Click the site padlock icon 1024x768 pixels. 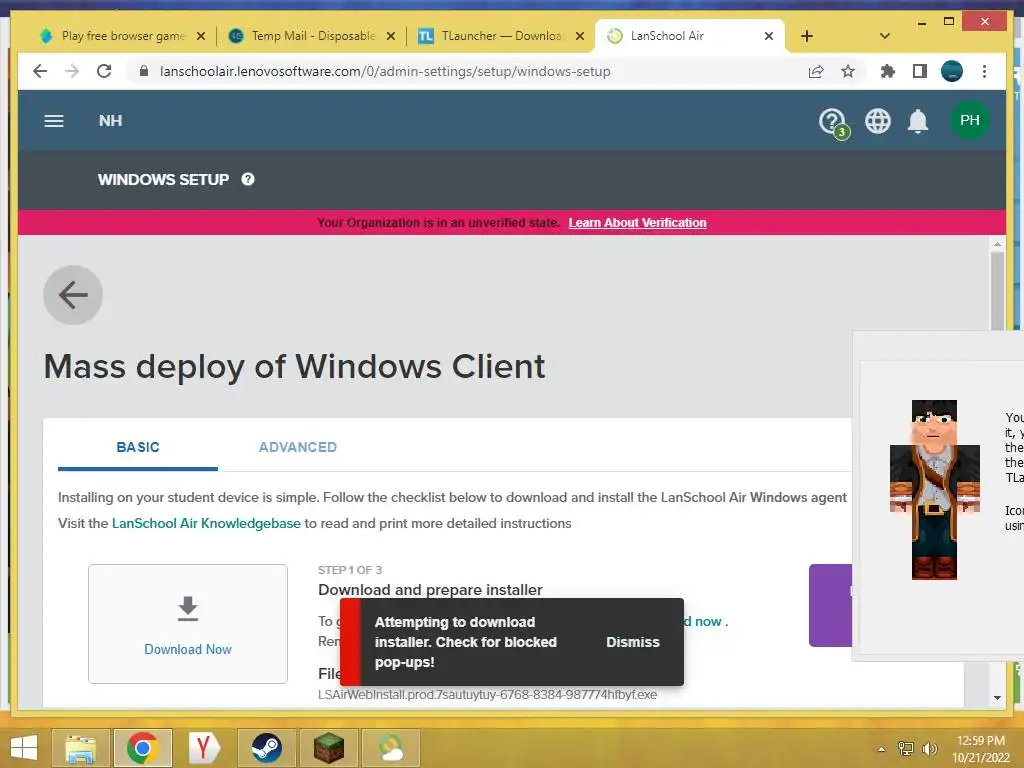[x=144, y=71]
